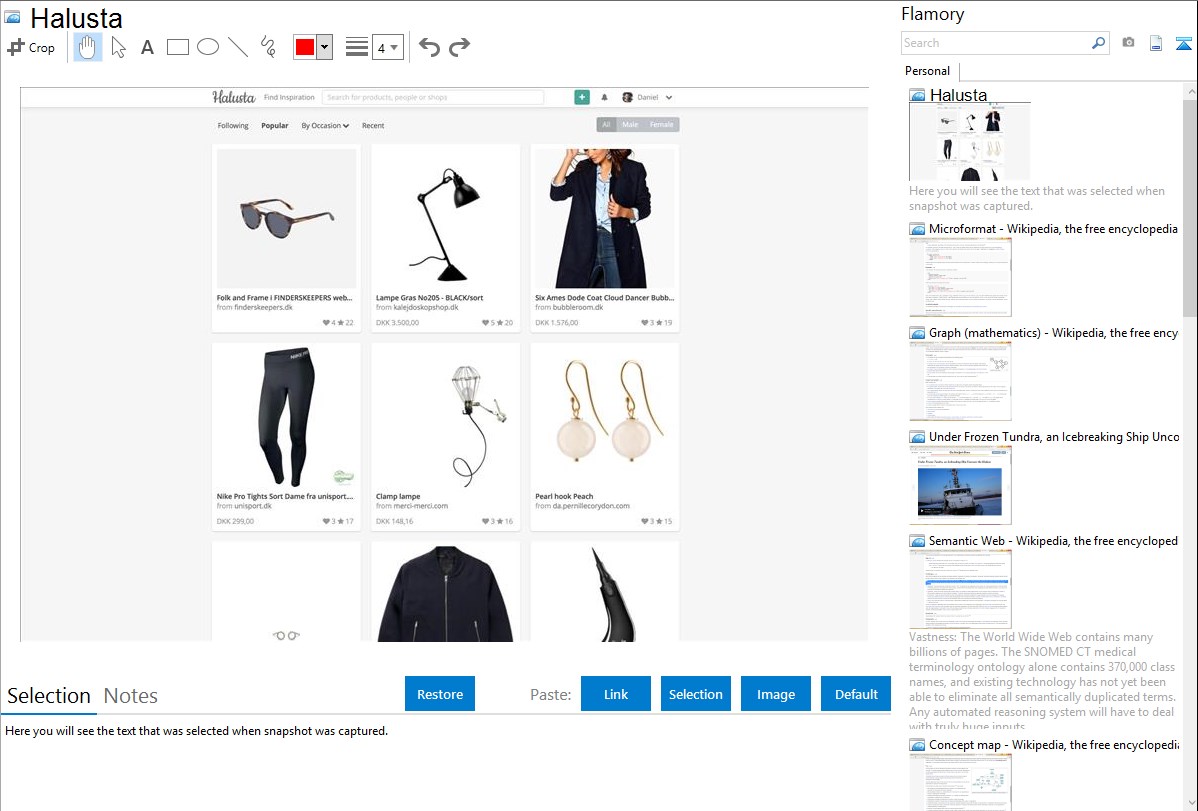1198x811 pixels.
Task: Click the Vastness description text under Semantic Web
Action: (x=1043, y=681)
